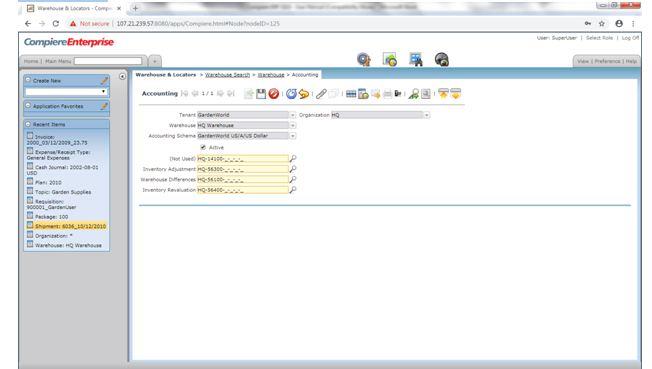Go to last record navigation arrow
The image size is (652, 369).
231,94
